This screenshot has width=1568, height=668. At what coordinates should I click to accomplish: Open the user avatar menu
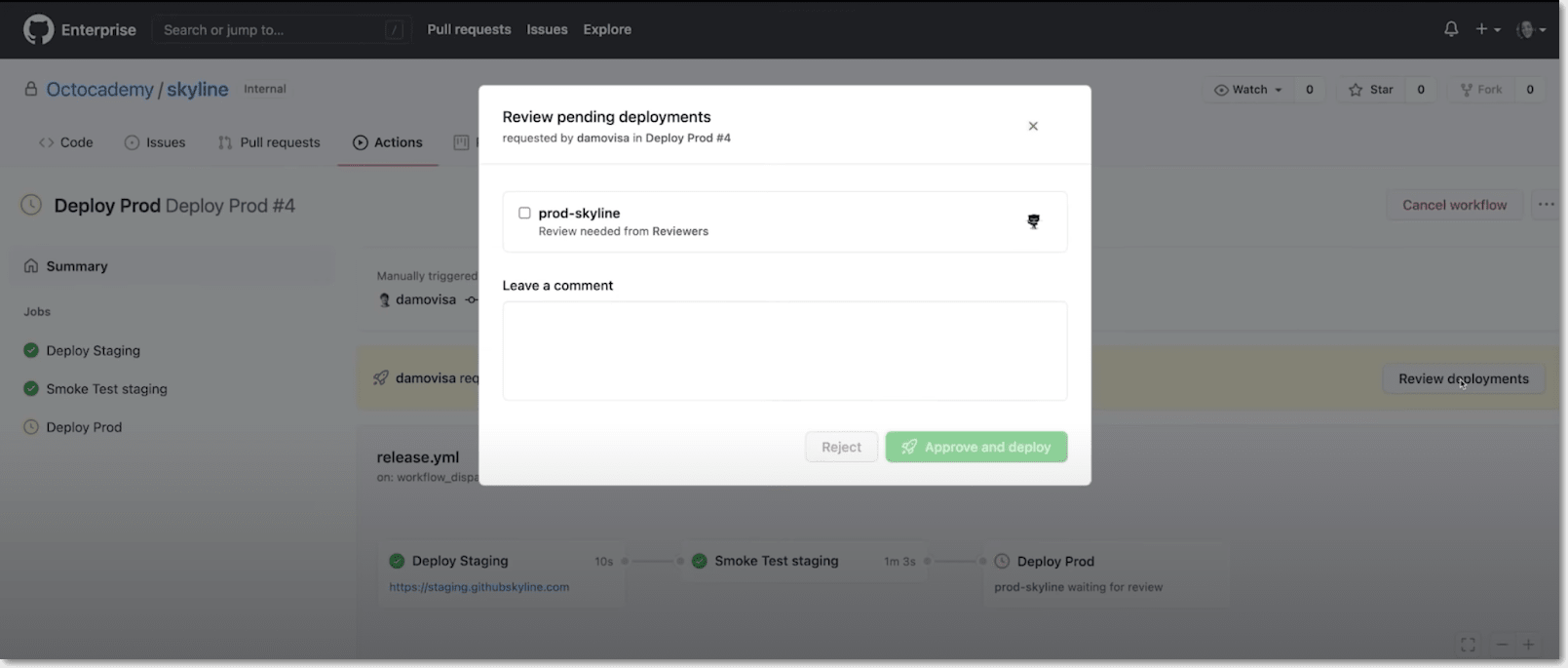point(1531,29)
